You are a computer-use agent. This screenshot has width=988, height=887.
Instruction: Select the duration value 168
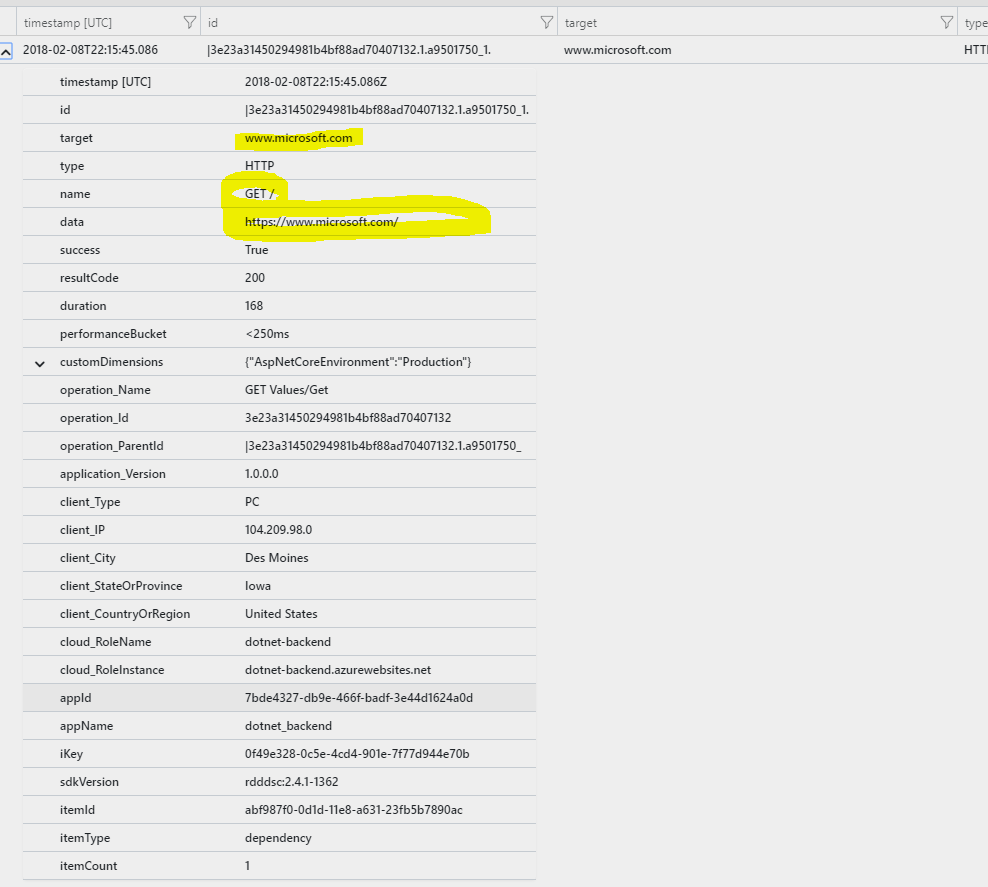pyautogui.click(x=254, y=305)
